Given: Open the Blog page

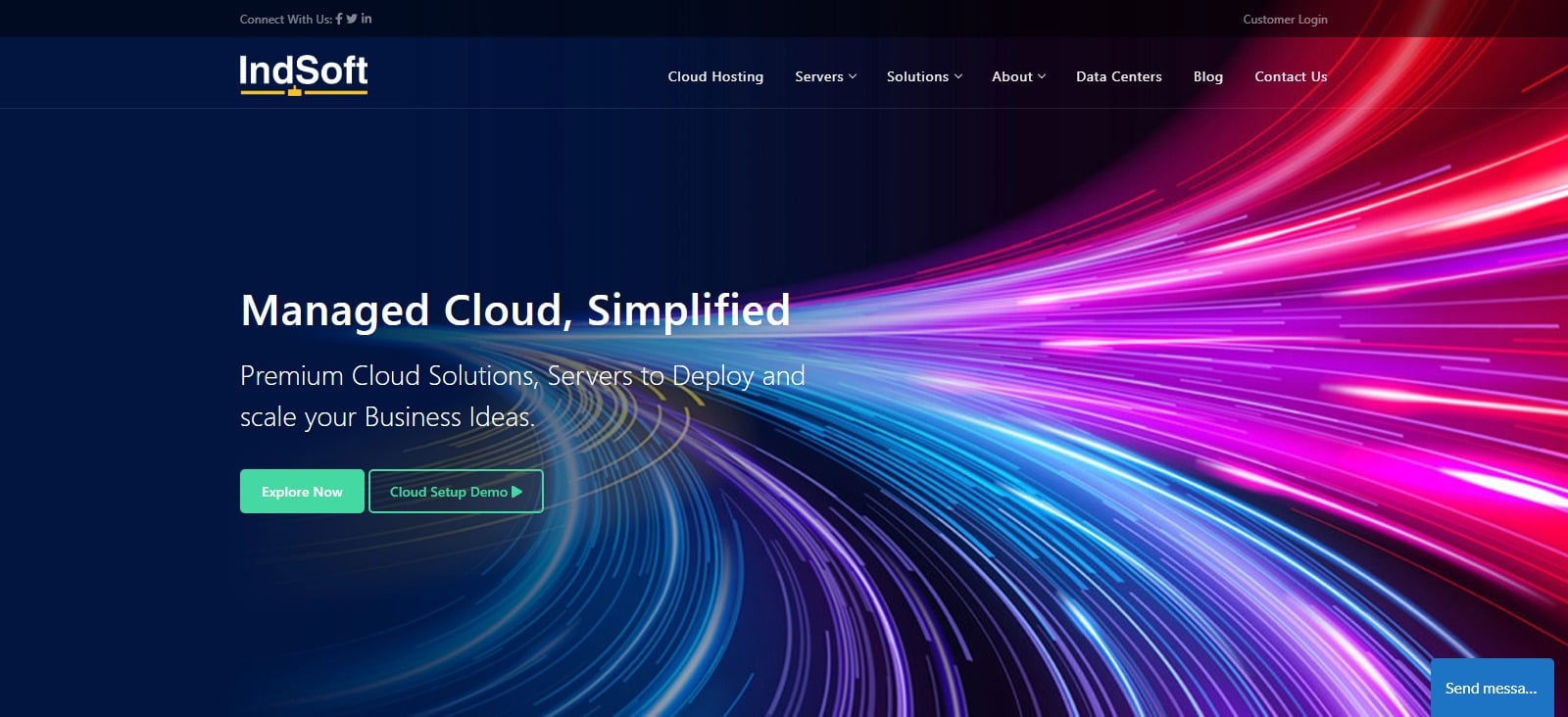Looking at the screenshot, I should pyautogui.click(x=1207, y=76).
